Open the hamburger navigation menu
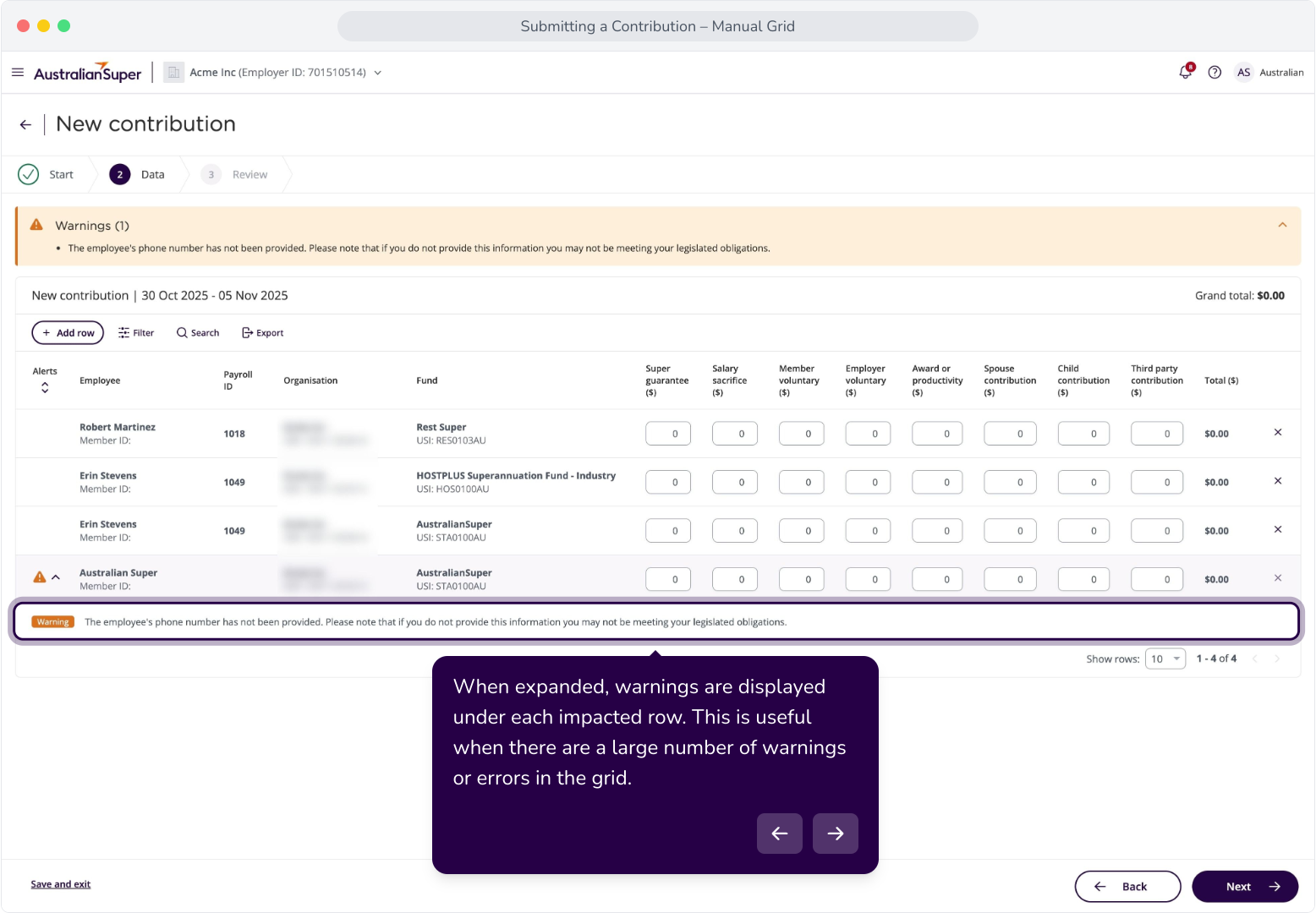1316x913 pixels. [x=18, y=73]
